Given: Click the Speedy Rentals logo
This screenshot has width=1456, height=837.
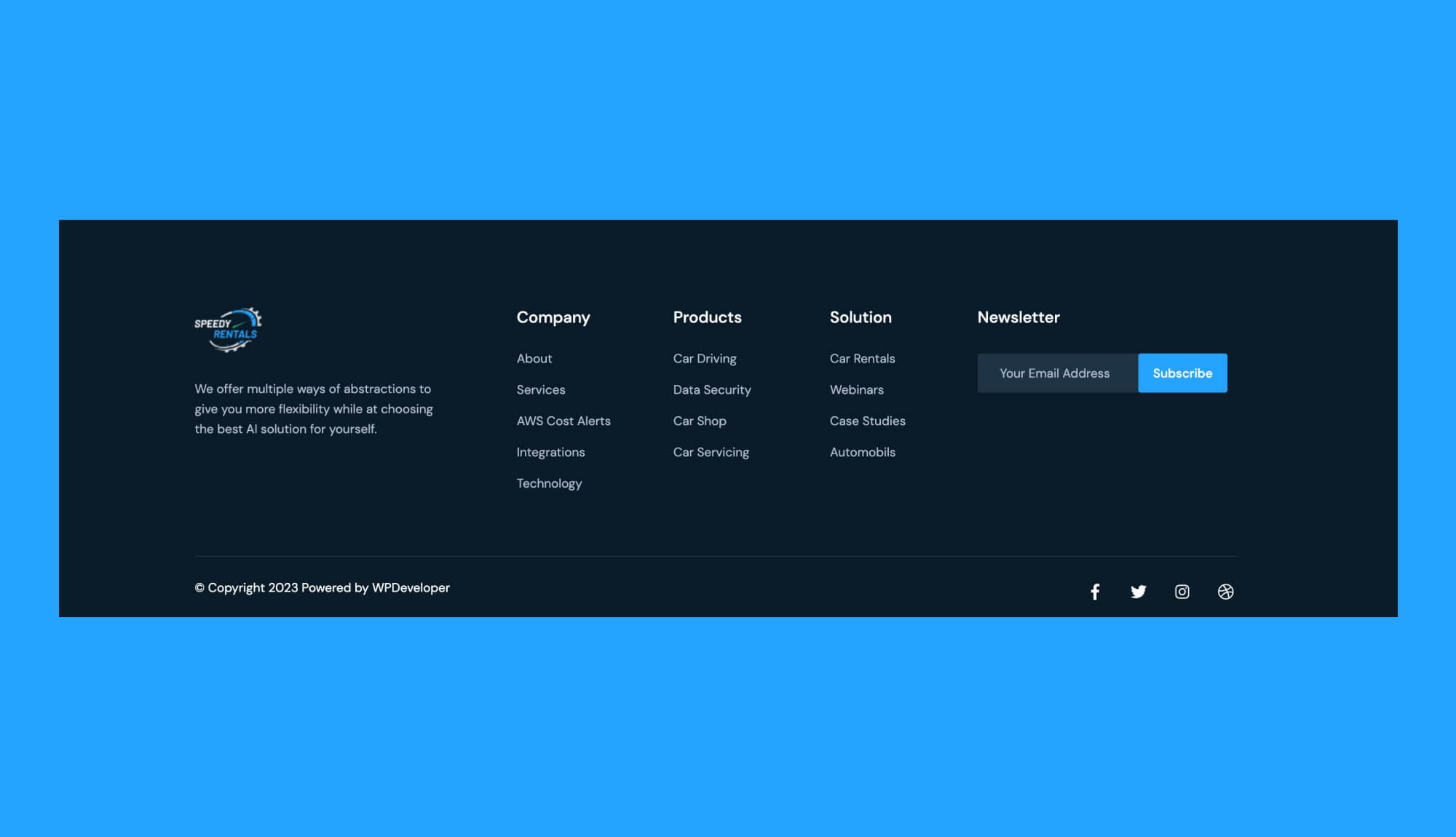Looking at the screenshot, I should coord(227,328).
